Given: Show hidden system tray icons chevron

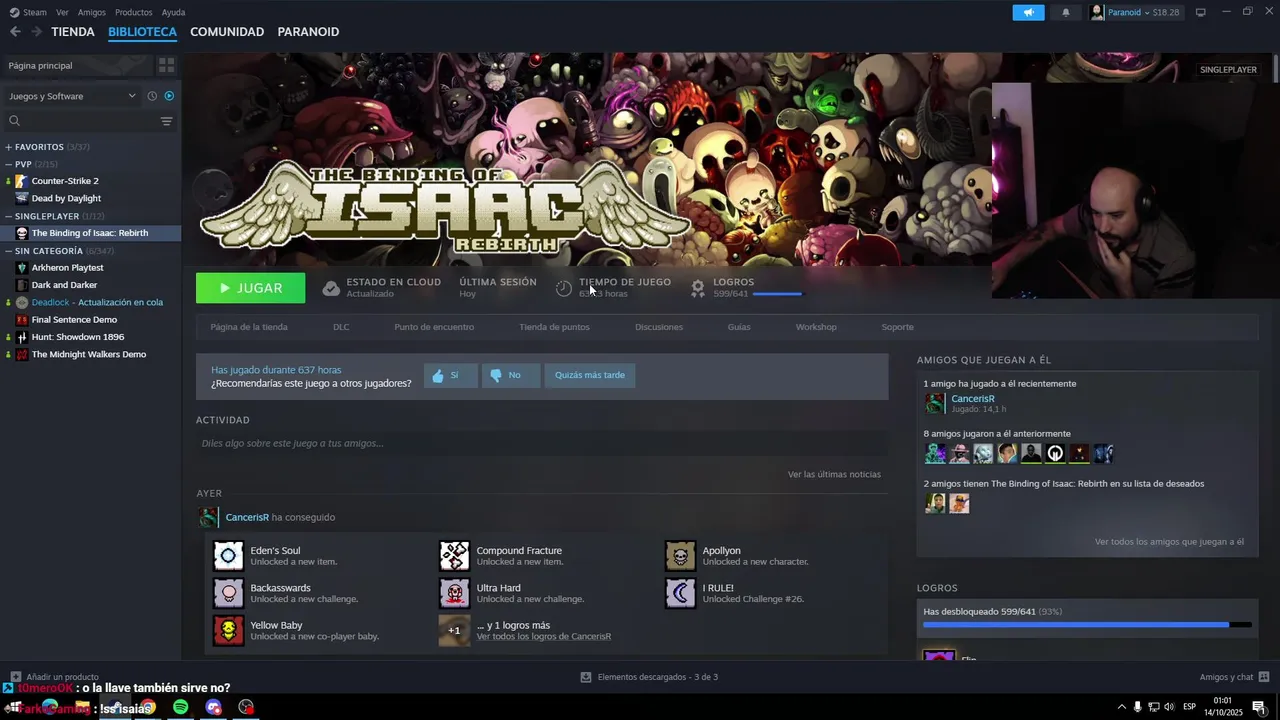Looking at the screenshot, I should 1121,707.
